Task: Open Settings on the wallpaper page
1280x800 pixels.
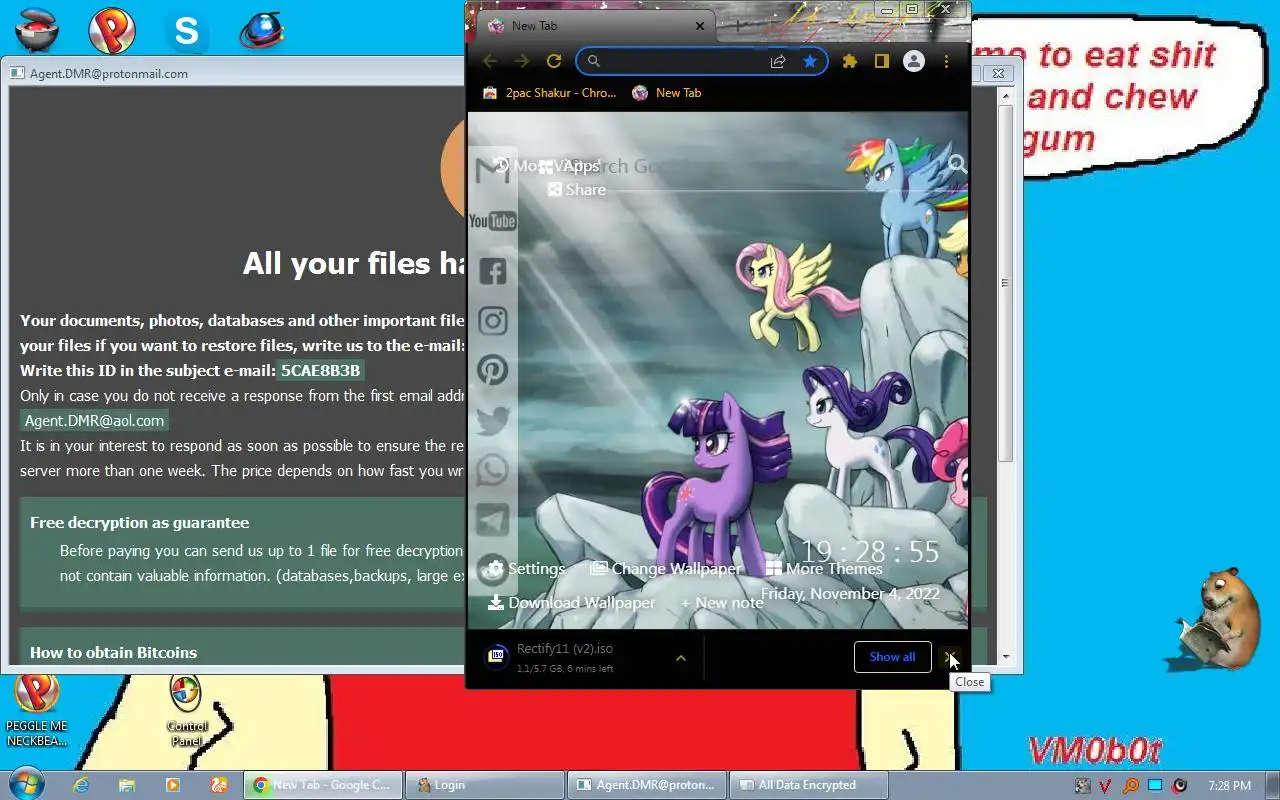Action: (525, 569)
